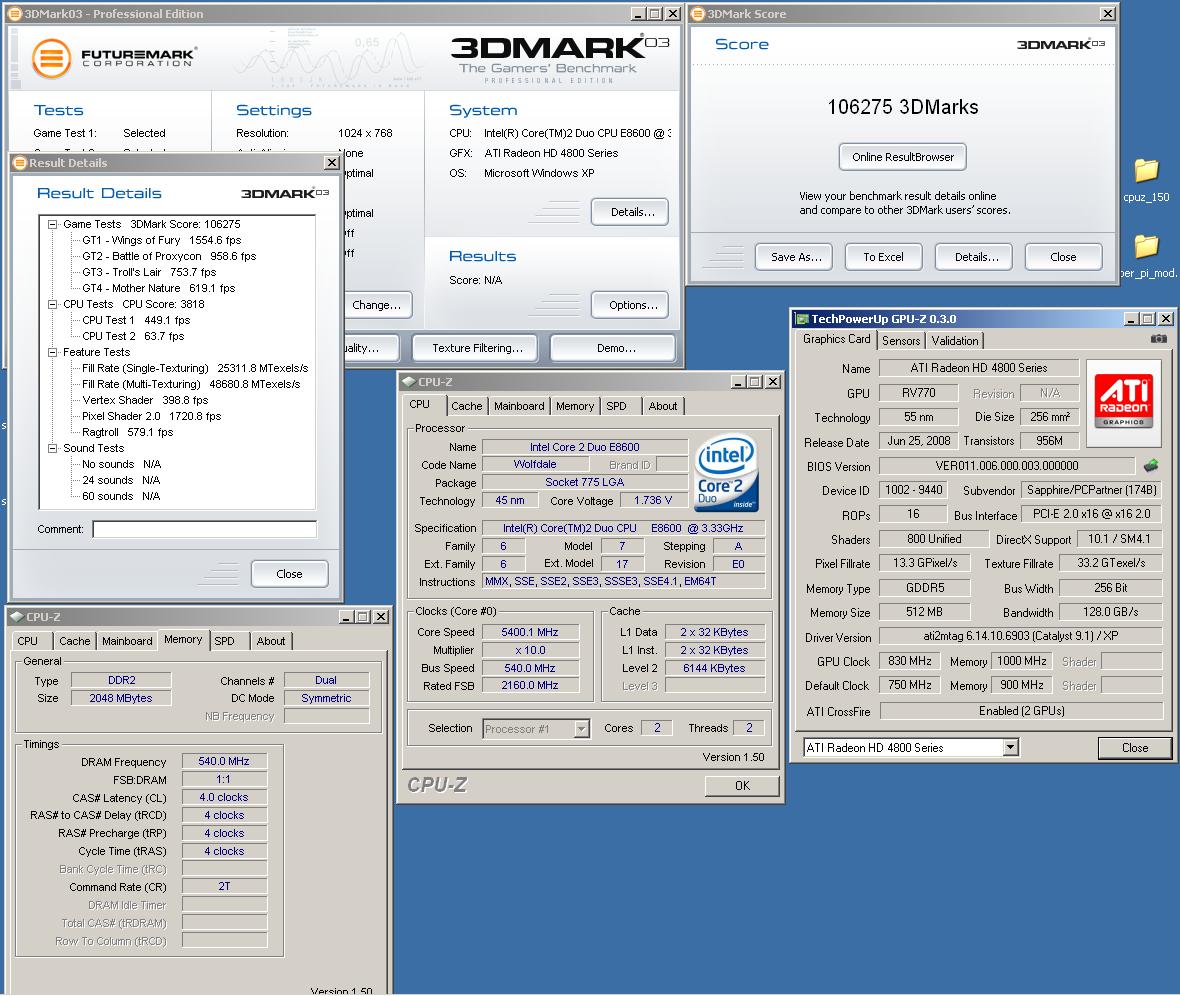
Task: Click the Driver Version field in GPU-Z
Action: [1021, 636]
